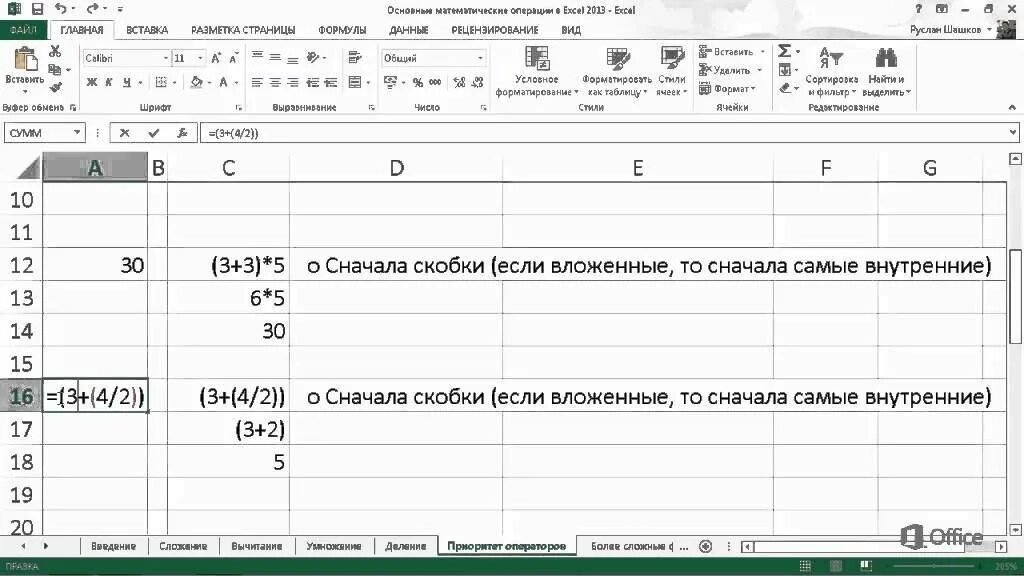
Task: Increase font size with the large A icon
Action: pyautogui.click(x=216, y=58)
